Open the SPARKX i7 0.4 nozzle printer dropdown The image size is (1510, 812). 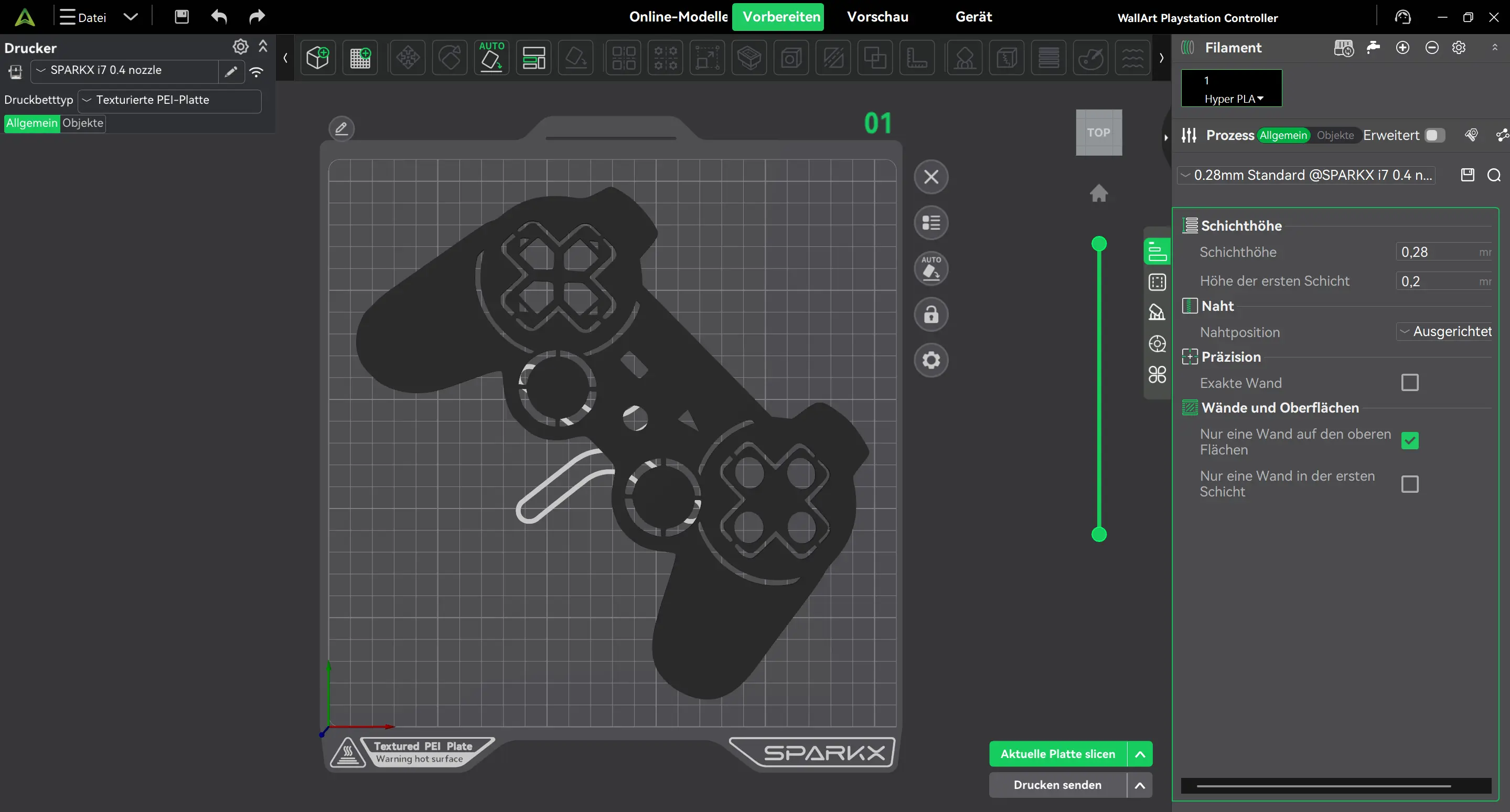click(x=125, y=70)
